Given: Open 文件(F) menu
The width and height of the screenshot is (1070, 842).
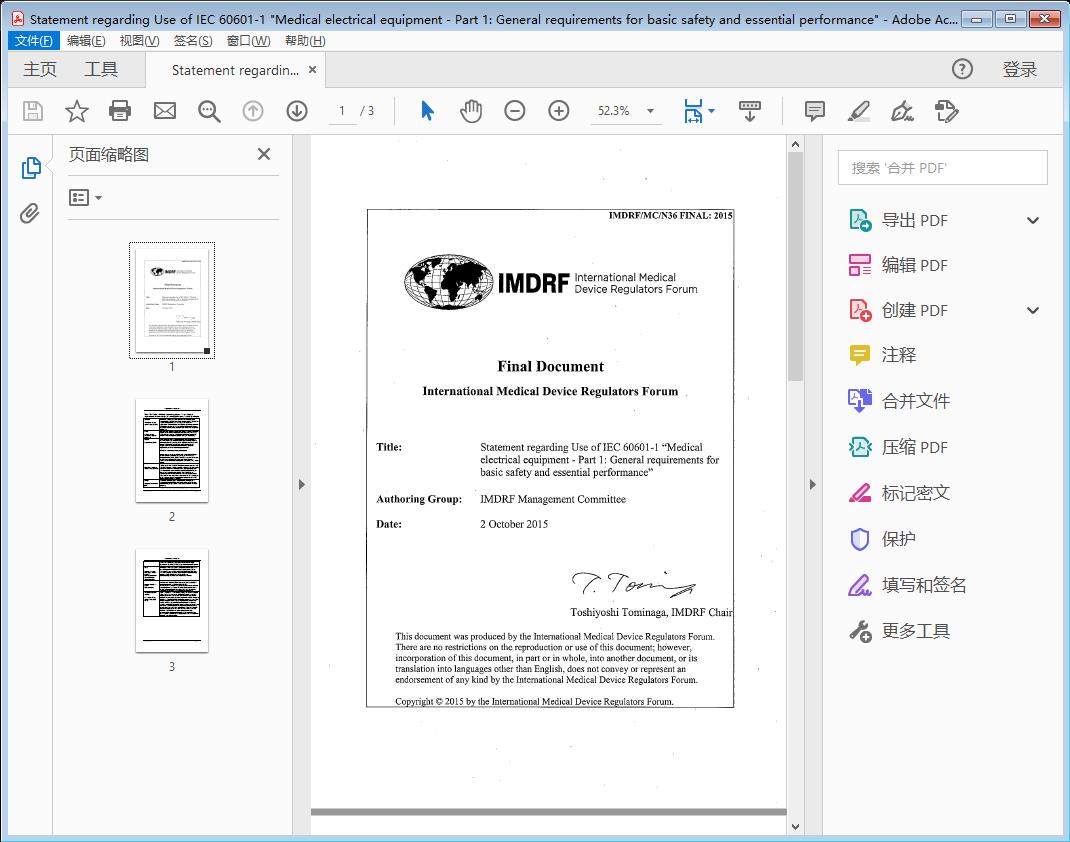Looking at the screenshot, I should pyautogui.click(x=33, y=41).
